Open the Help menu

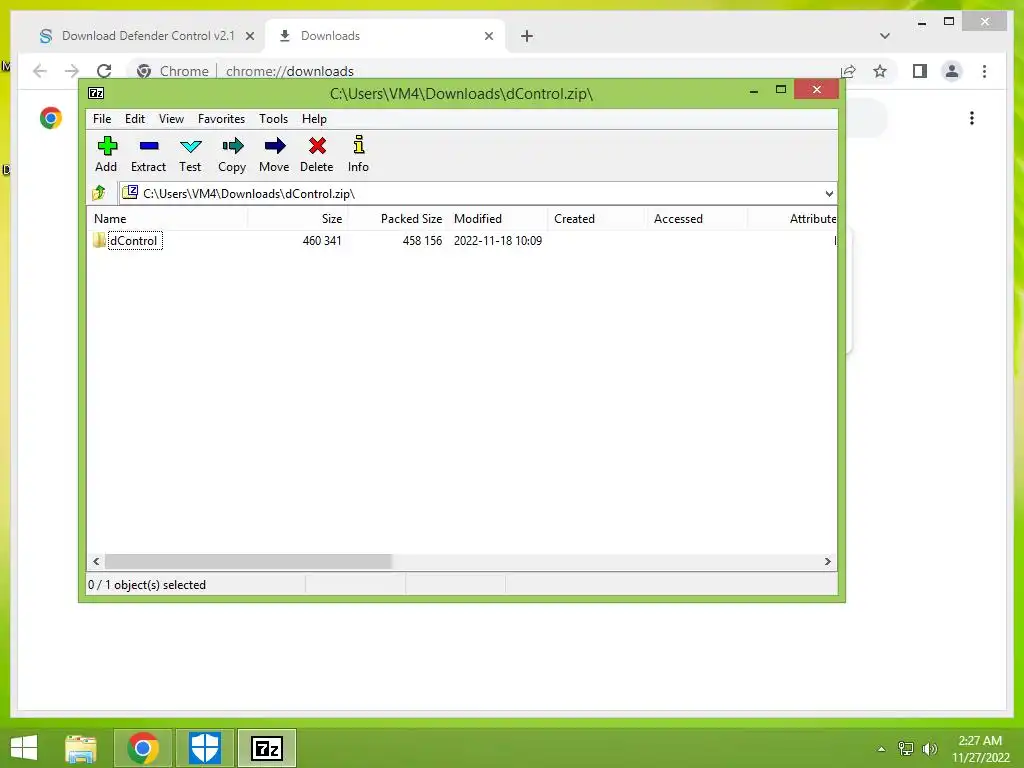click(x=314, y=119)
